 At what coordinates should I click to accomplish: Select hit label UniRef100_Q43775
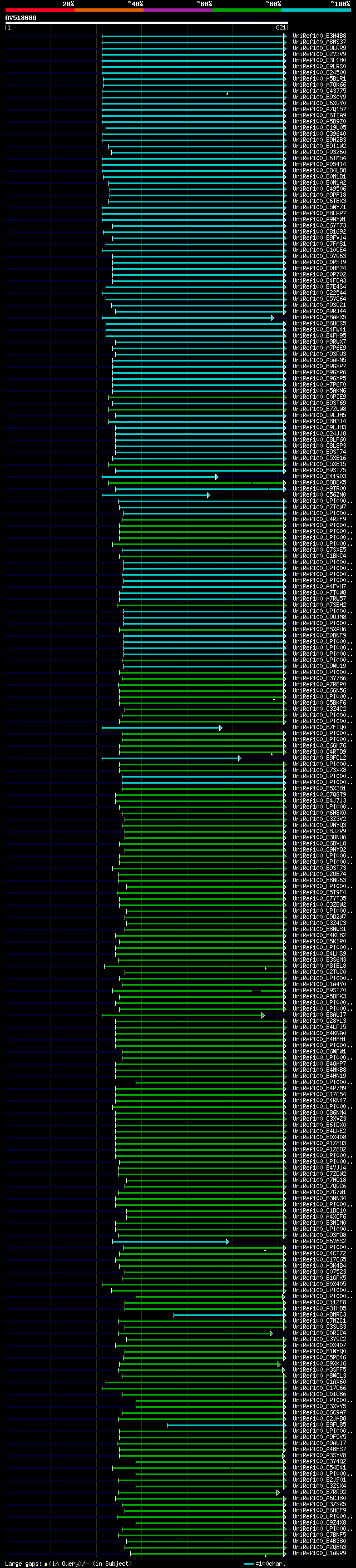click(x=319, y=91)
